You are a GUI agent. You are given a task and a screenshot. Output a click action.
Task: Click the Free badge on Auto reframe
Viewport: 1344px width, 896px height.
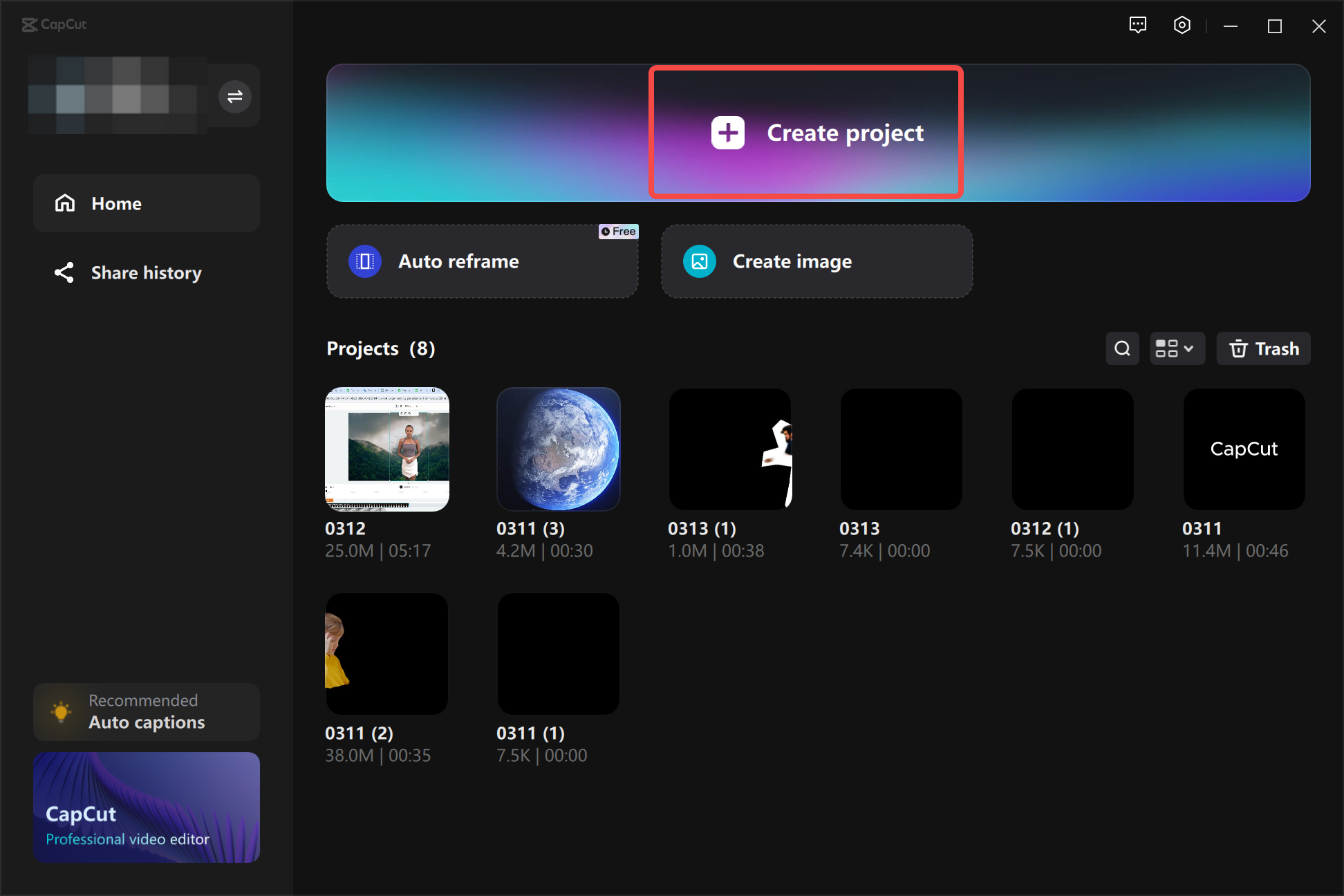tap(617, 232)
